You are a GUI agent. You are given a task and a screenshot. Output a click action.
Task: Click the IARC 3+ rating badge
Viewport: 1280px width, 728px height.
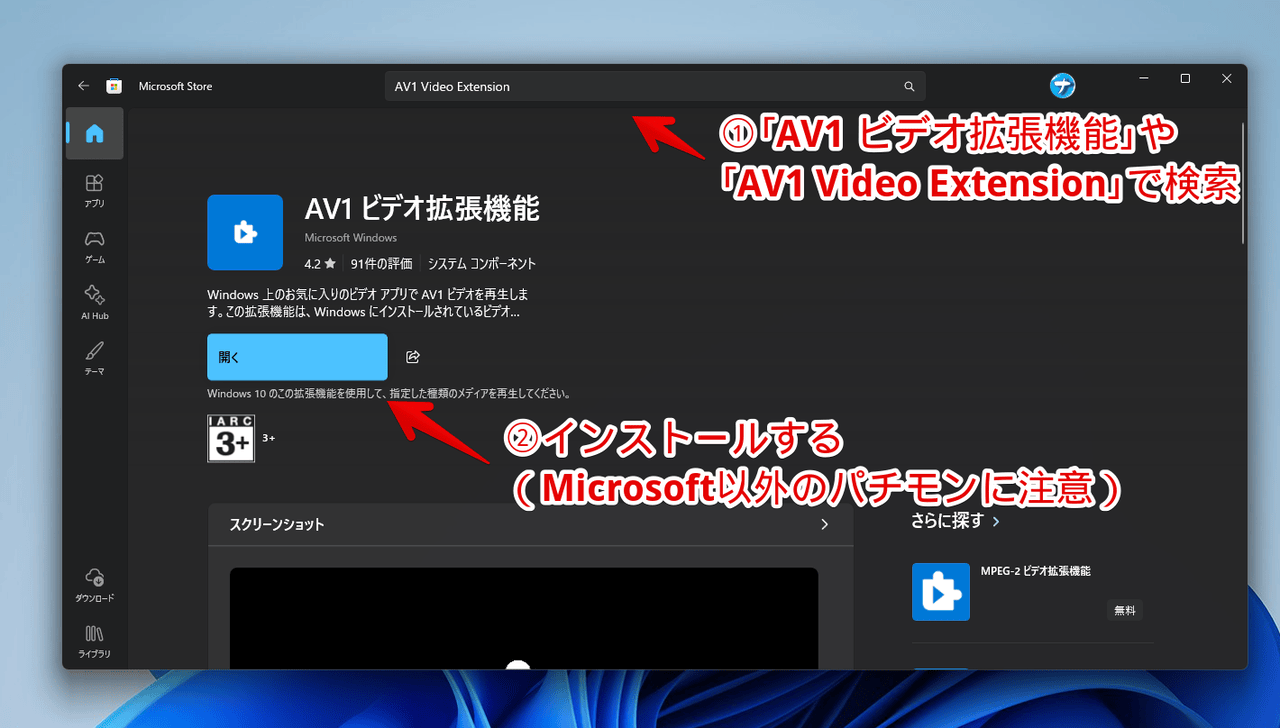(x=231, y=438)
